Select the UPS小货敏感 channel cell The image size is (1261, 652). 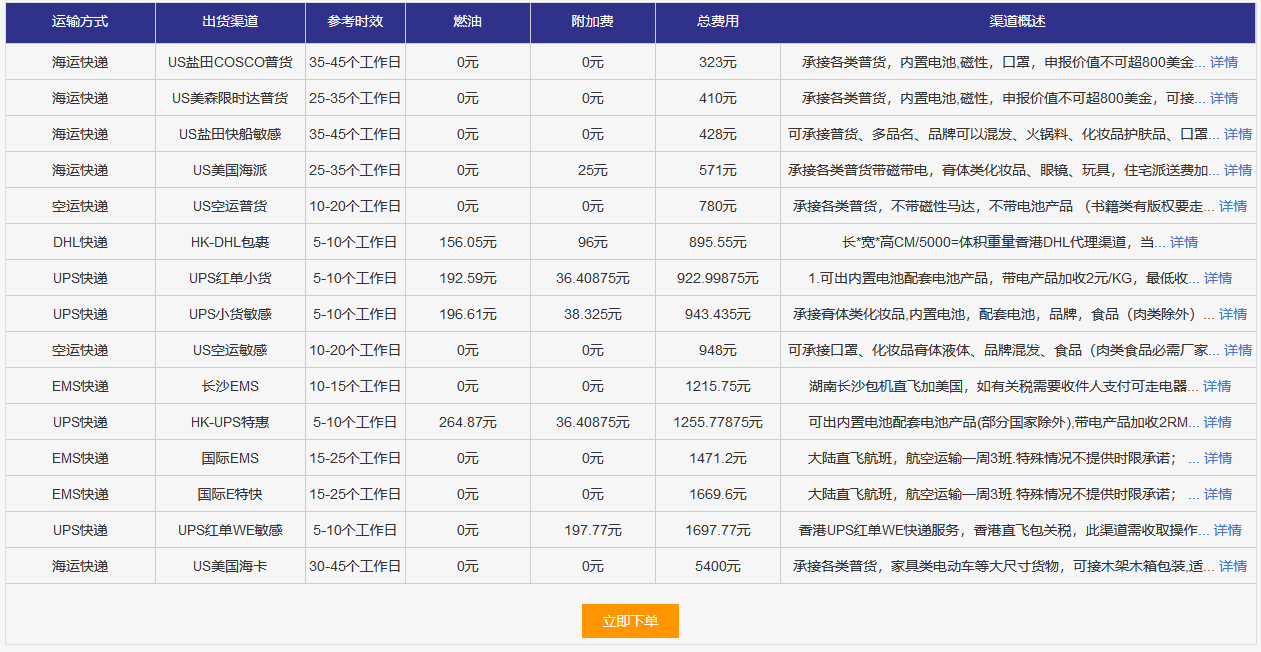(x=230, y=314)
